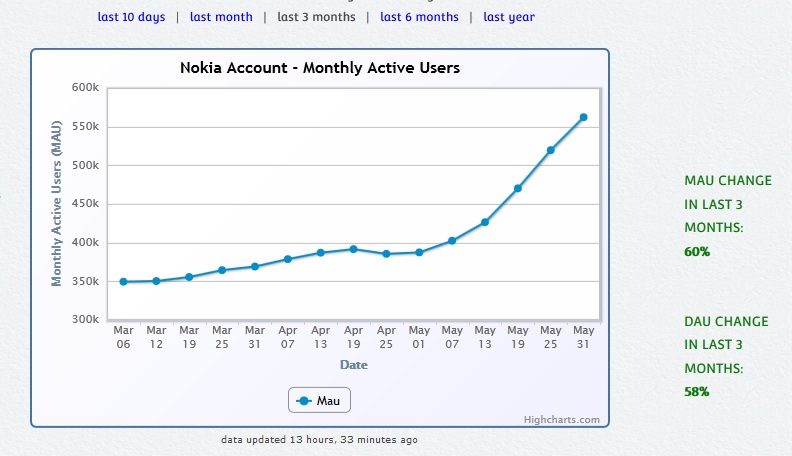Click the Apr 25 data point
Screen dimensions: 792x456
pos(386,254)
